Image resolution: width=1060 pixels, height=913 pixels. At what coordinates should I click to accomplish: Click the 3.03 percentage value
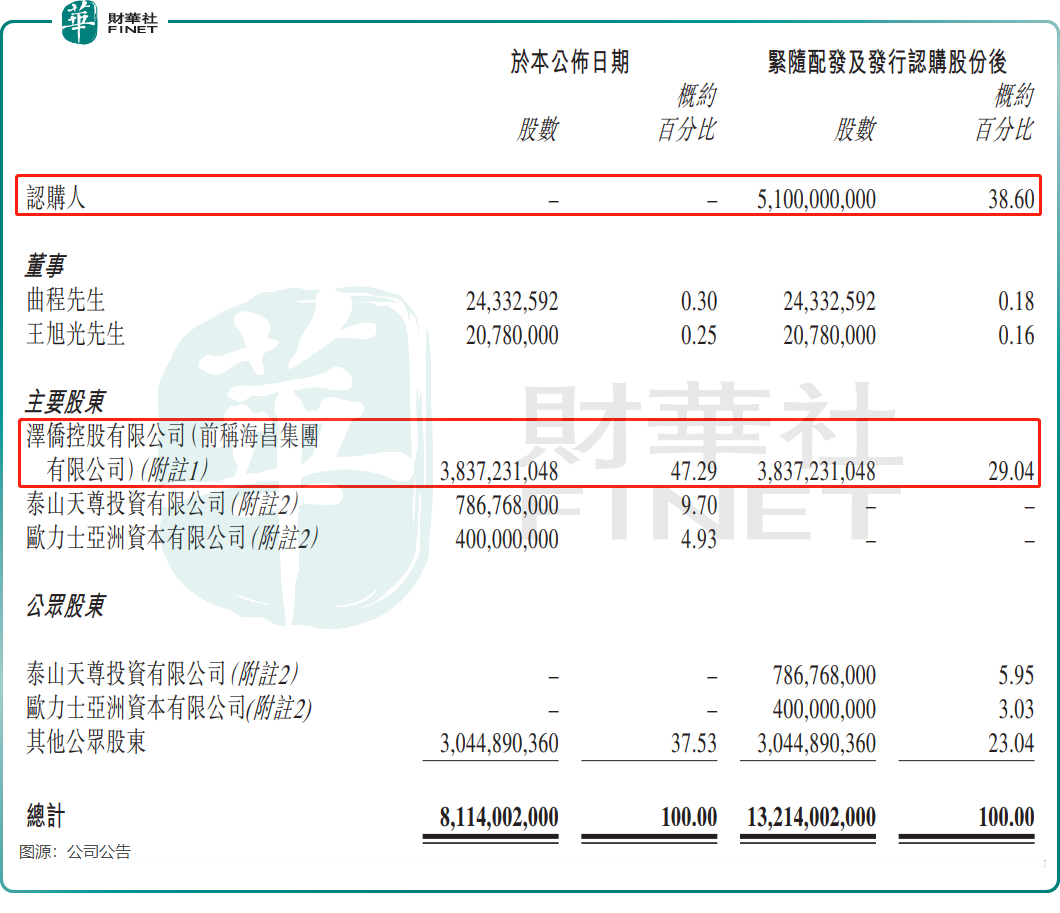pyautogui.click(x=1016, y=710)
